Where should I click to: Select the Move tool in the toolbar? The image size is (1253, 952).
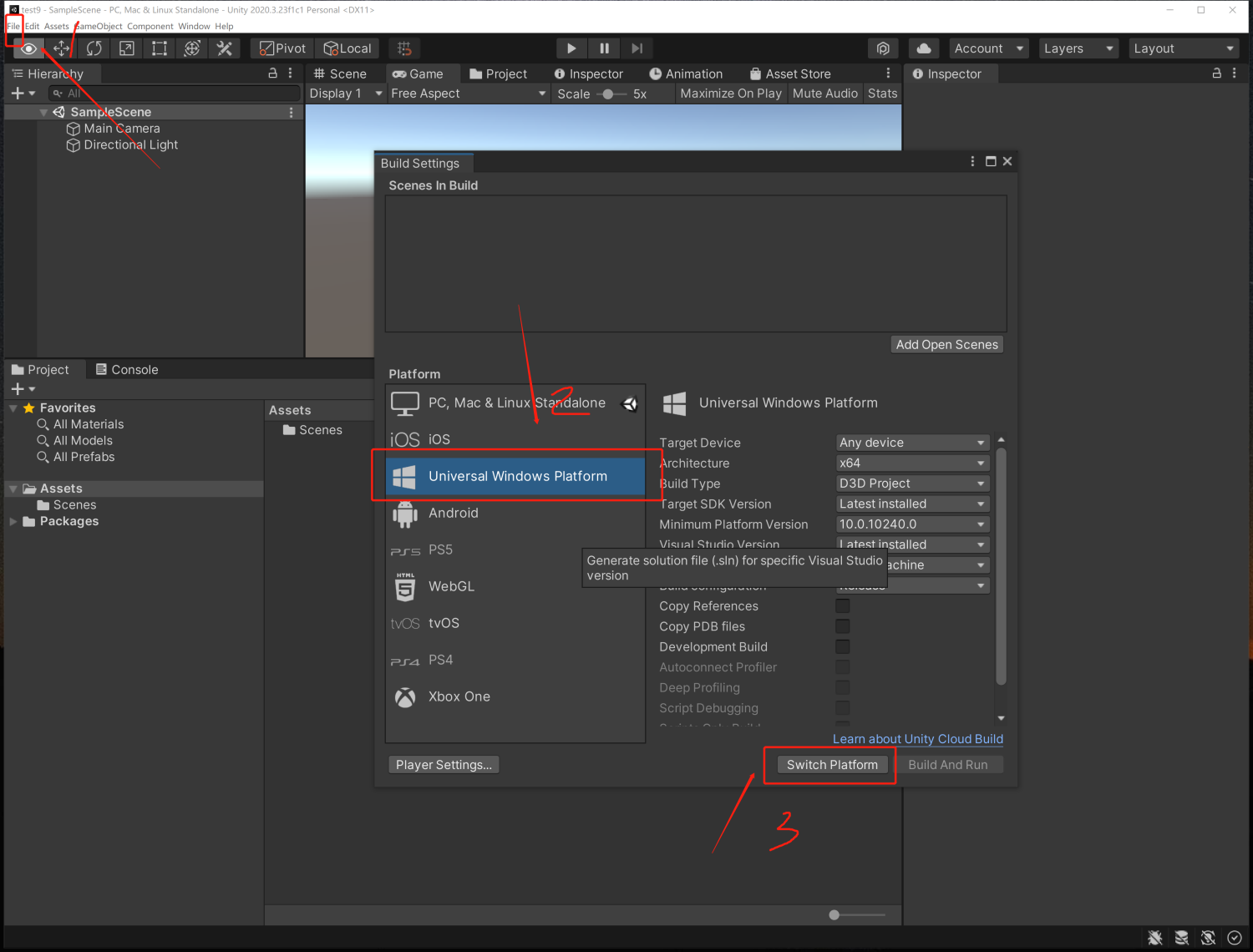pyautogui.click(x=62, y=48)
